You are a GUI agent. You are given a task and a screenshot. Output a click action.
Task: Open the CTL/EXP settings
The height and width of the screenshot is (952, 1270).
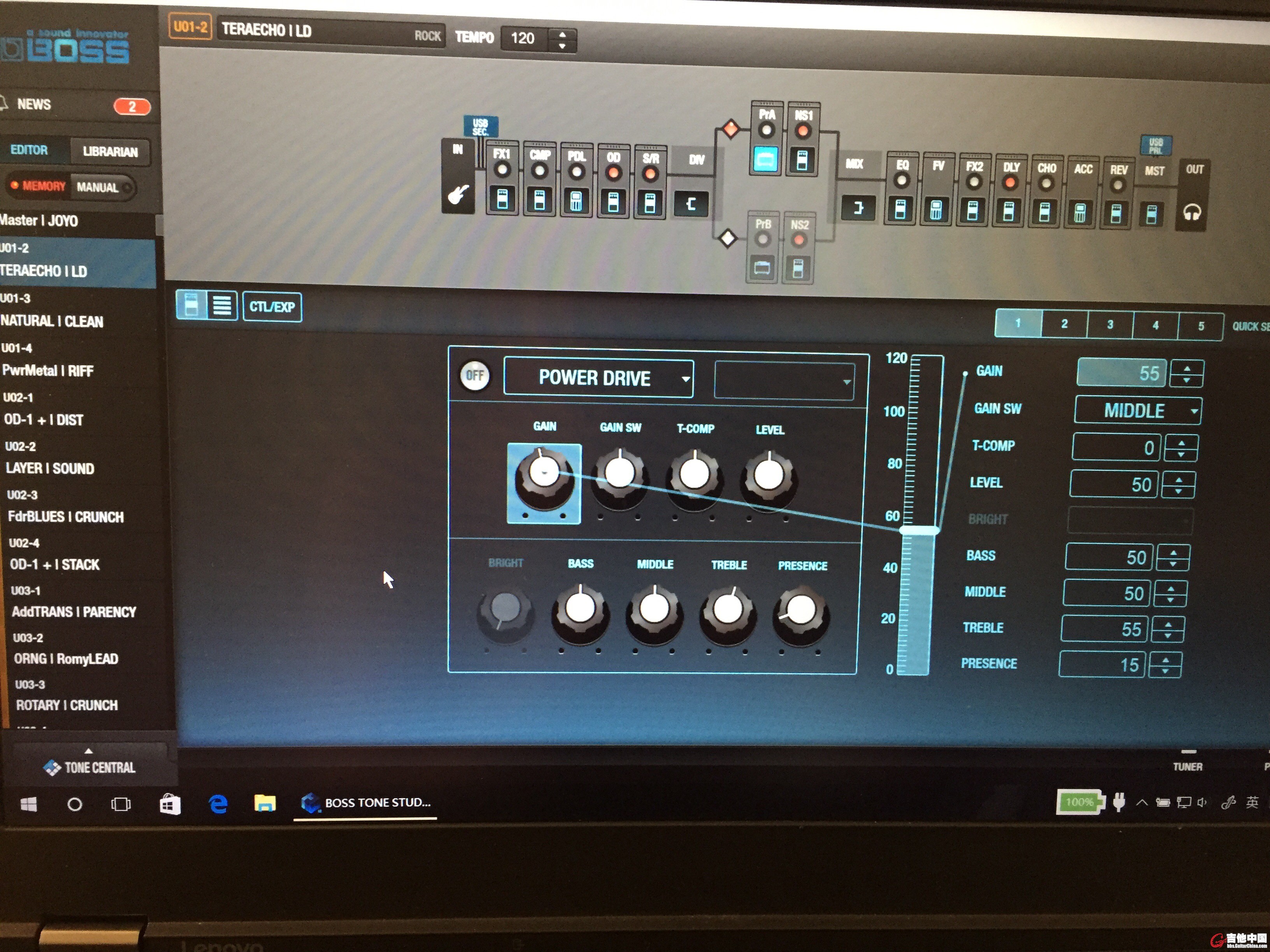pos(272,307)
